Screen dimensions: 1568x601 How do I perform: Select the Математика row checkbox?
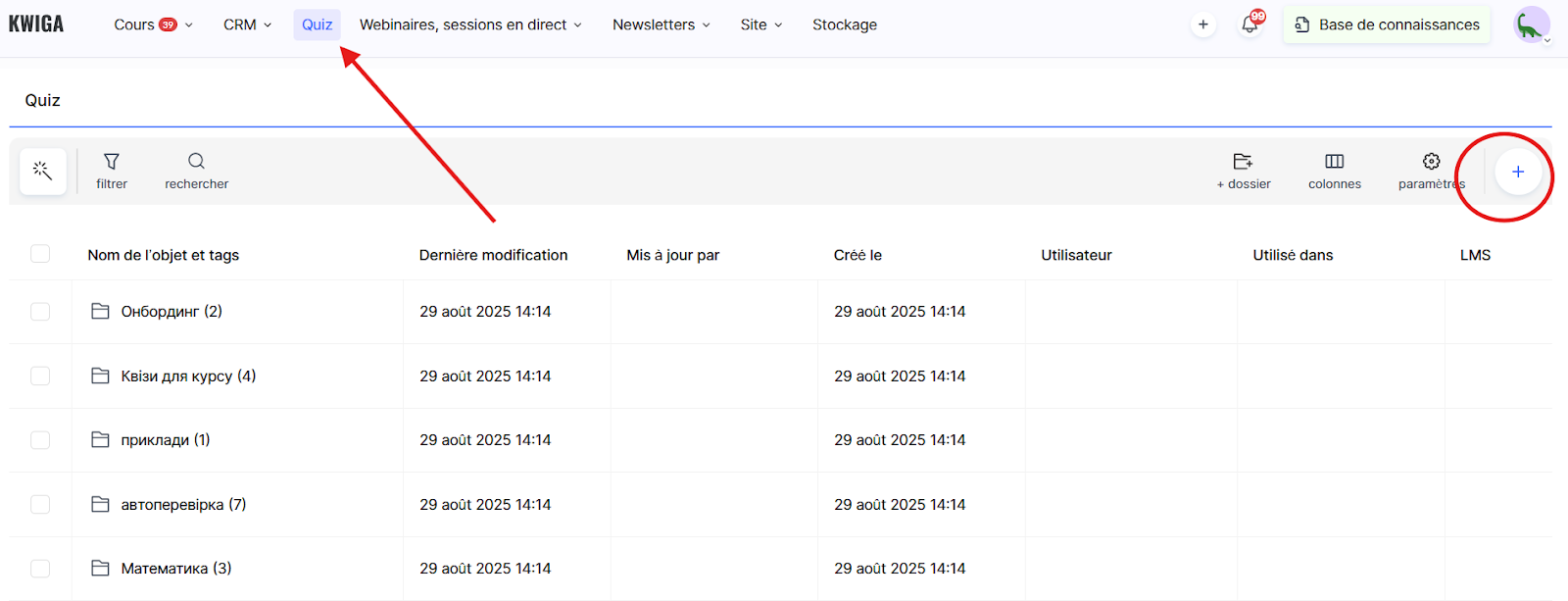tap(40, 569)
